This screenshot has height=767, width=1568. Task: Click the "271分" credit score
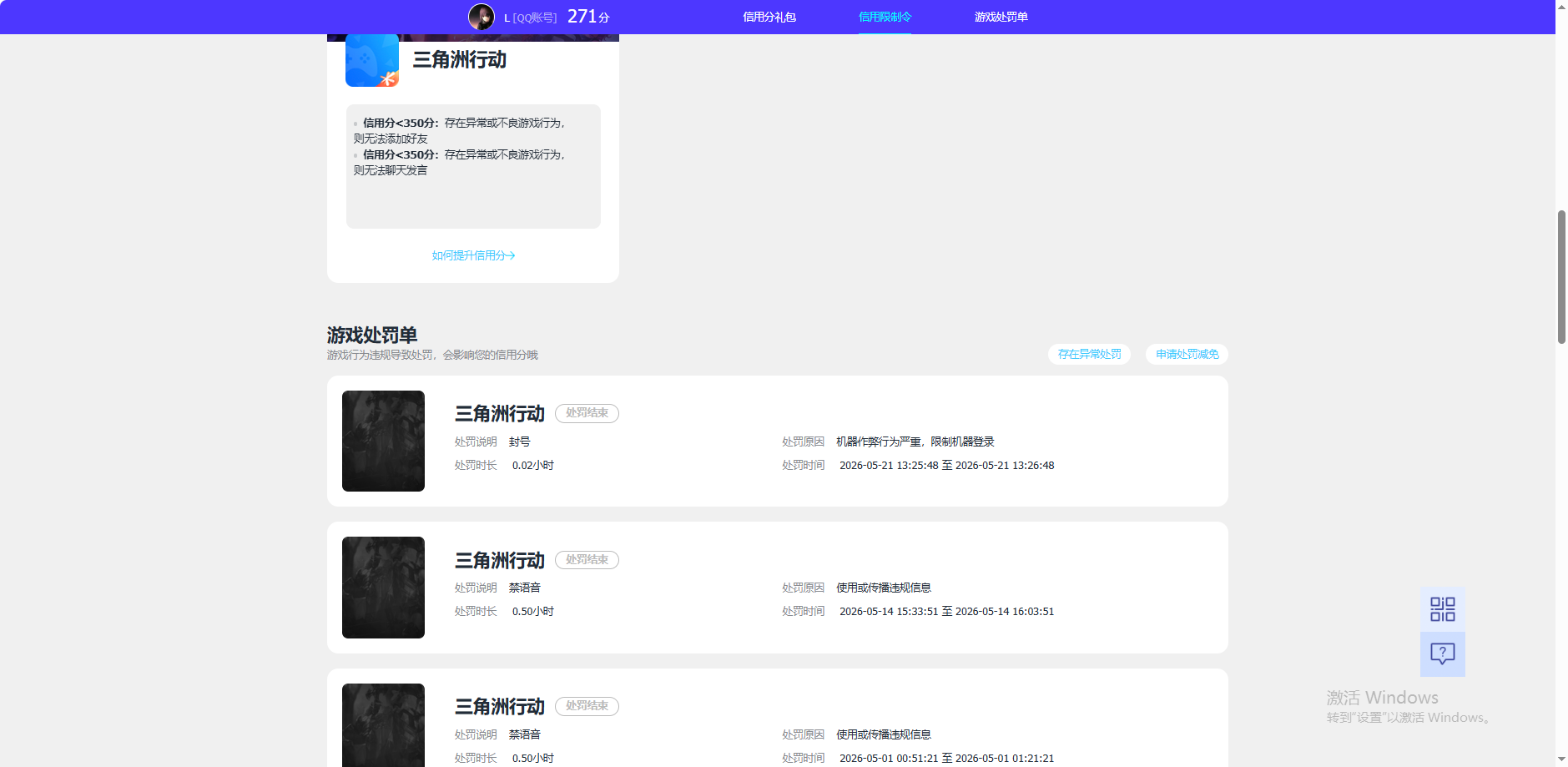[588, 17]
